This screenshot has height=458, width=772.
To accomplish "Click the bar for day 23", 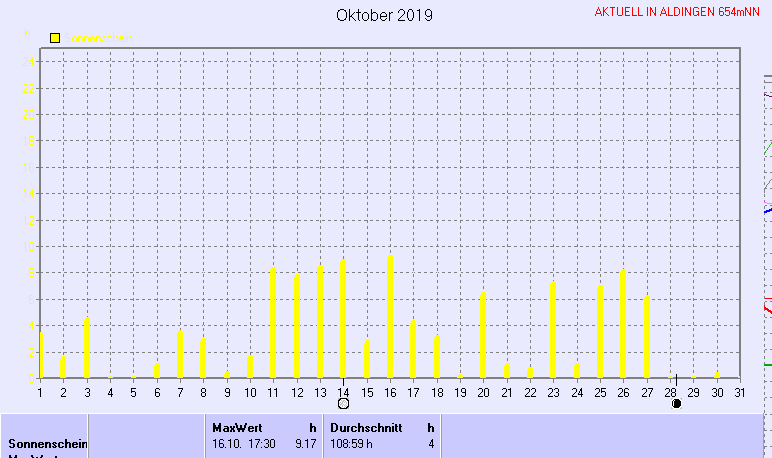I will tap(553, 329).
